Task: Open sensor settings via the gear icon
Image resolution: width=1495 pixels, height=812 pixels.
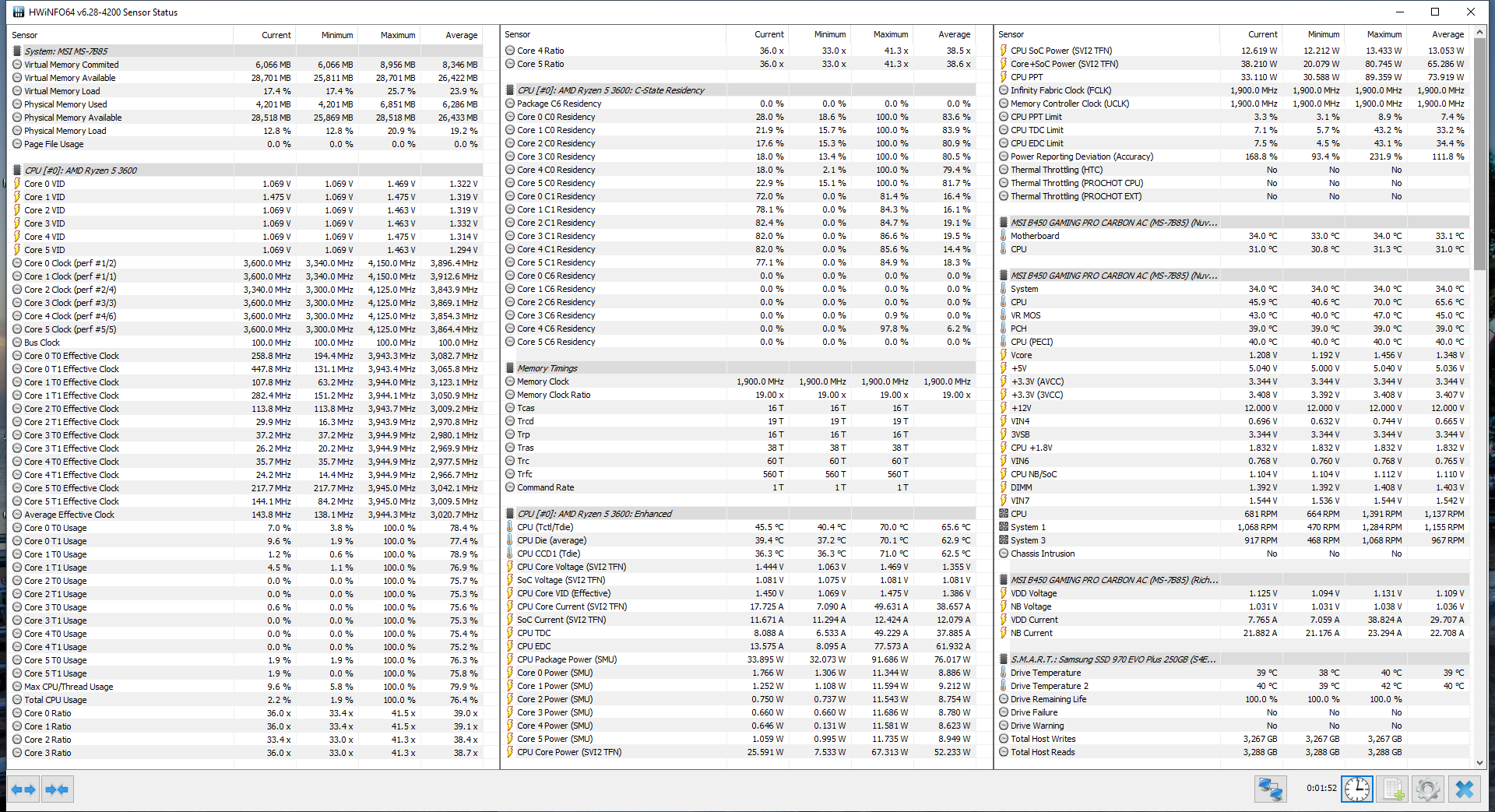Action: pos(1428,789)
